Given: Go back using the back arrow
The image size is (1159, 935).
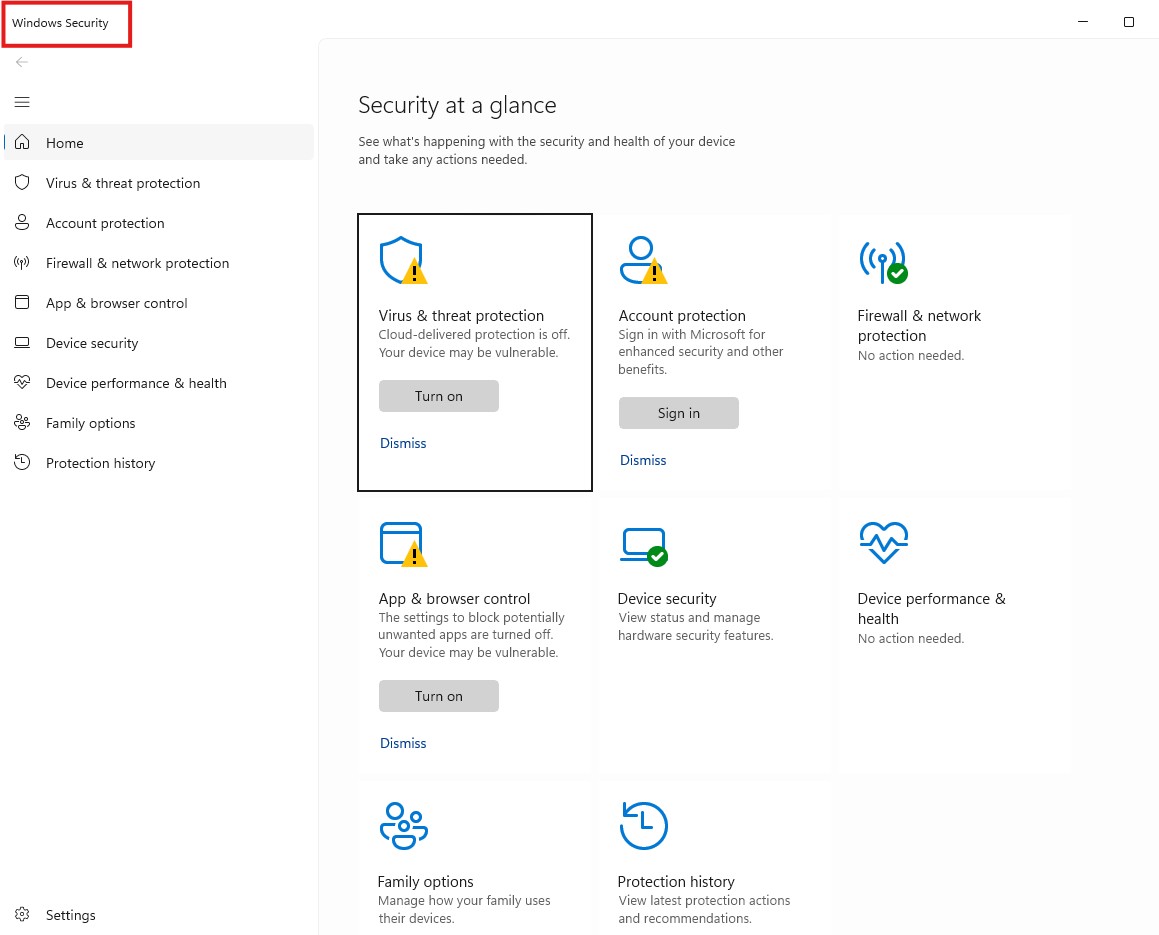Looking at the screenshot, I should click(22, 62).
